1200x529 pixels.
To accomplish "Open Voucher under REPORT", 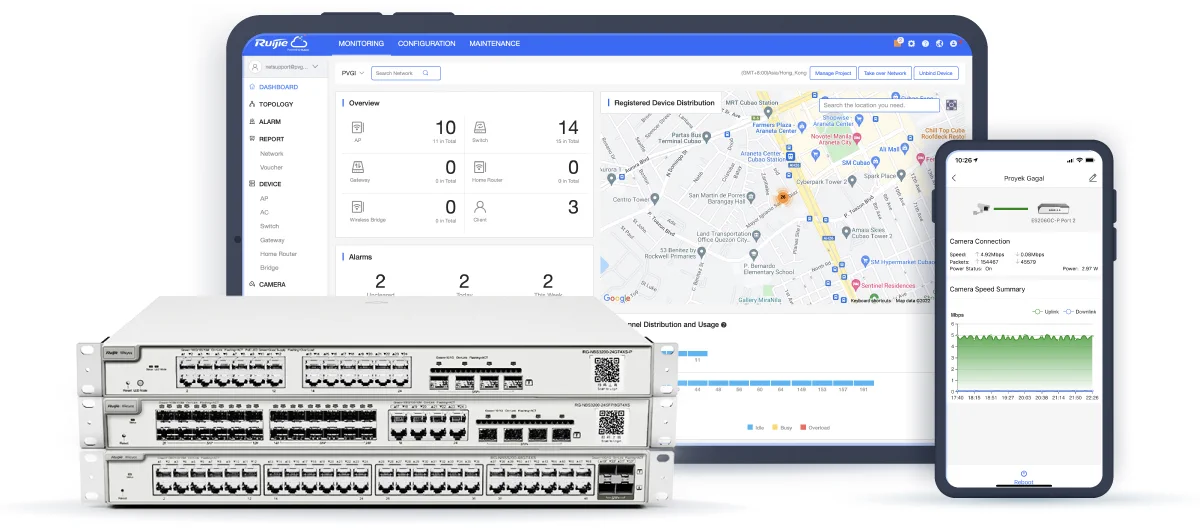I will coord(272,168).
